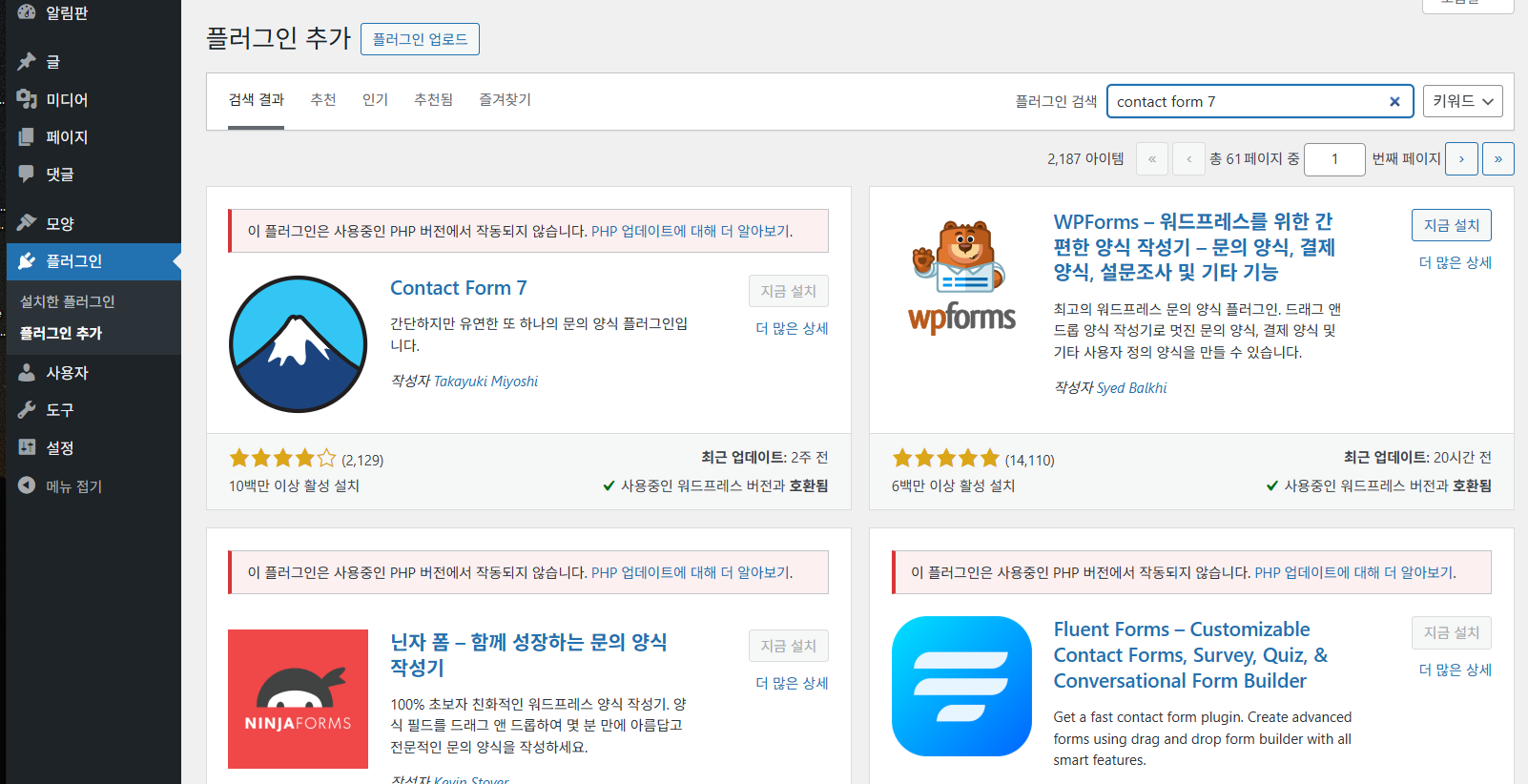The height and width of the screenshot is (784, 1528).
Task: Open PHP 업데이트 link in Contact Form 7 notice
Action: coord(692,231)
